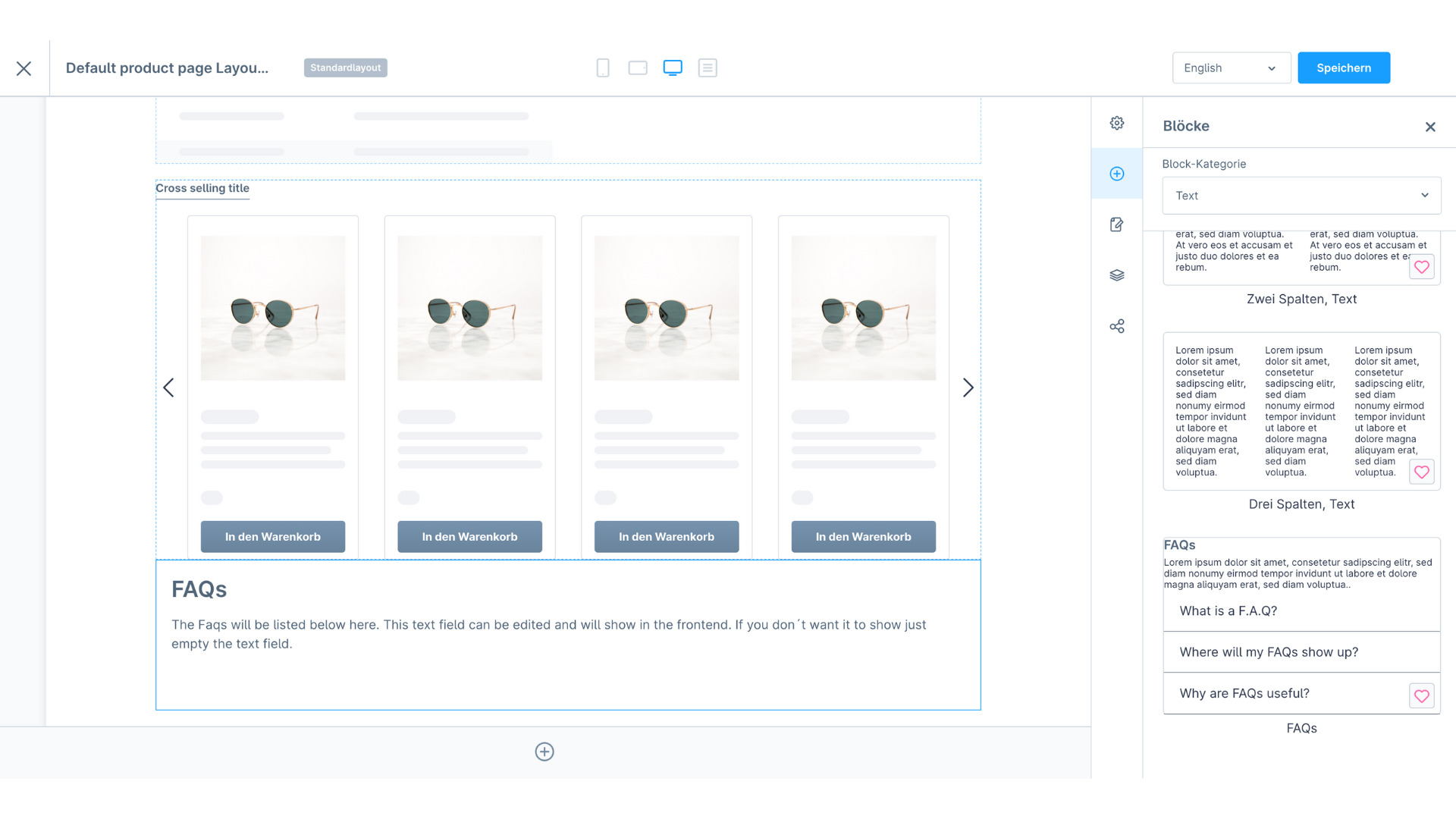Image resolution: width=1456 pixels, height=819 pixels.
Task: Switch to form view icon
Action: 708,68
